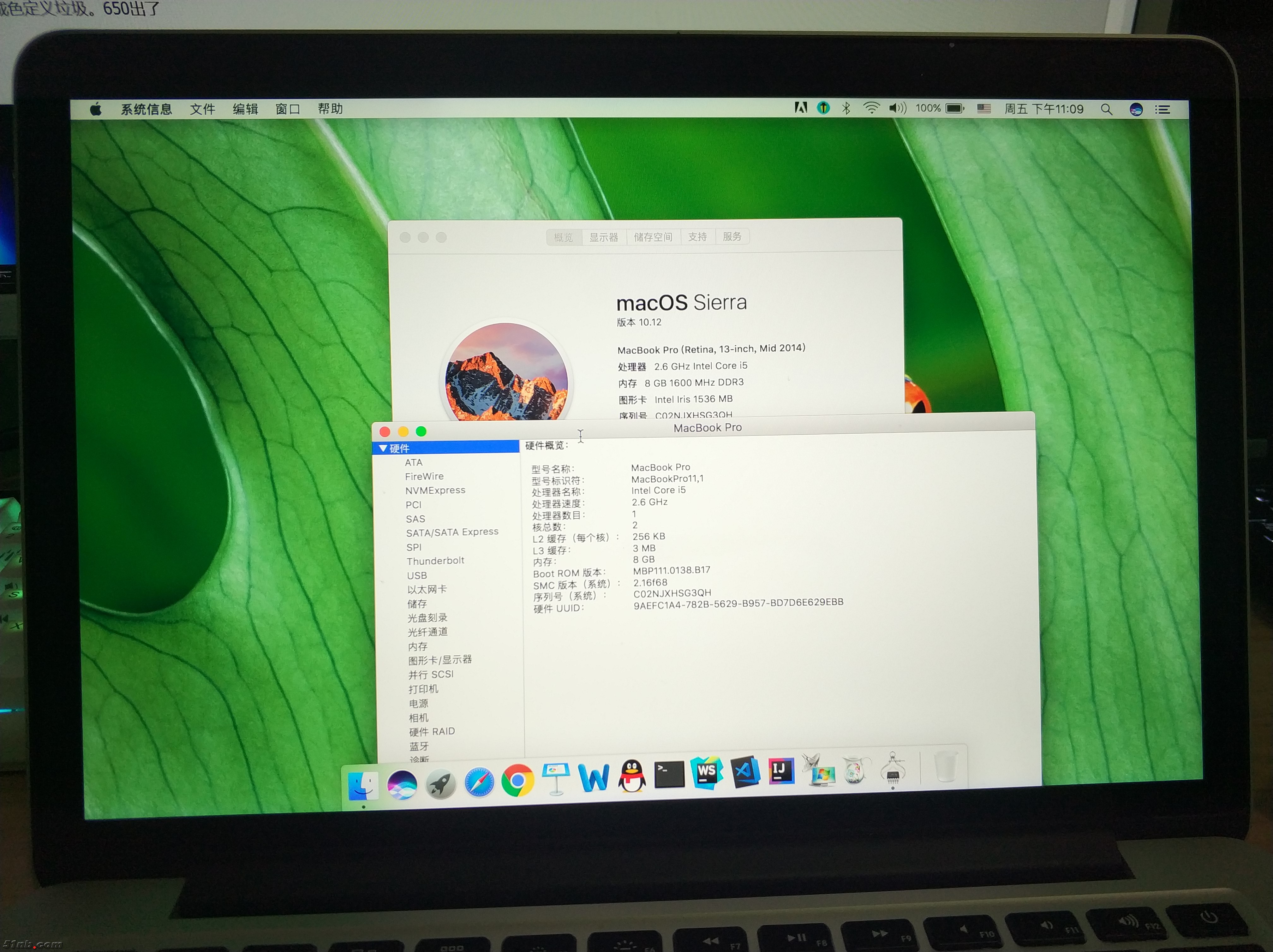The image size is (1273, 952).
Task: Open the US flag input source menu
Action: 984,109
